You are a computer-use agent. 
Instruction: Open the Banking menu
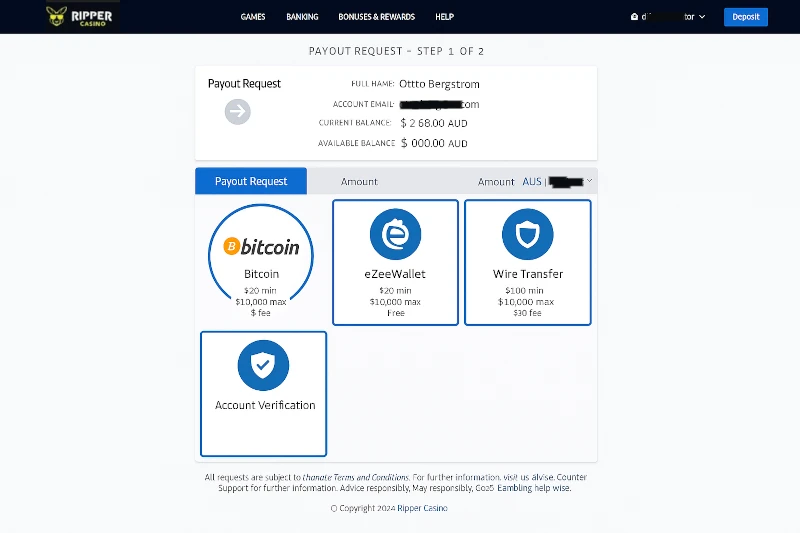click(302, 17)
